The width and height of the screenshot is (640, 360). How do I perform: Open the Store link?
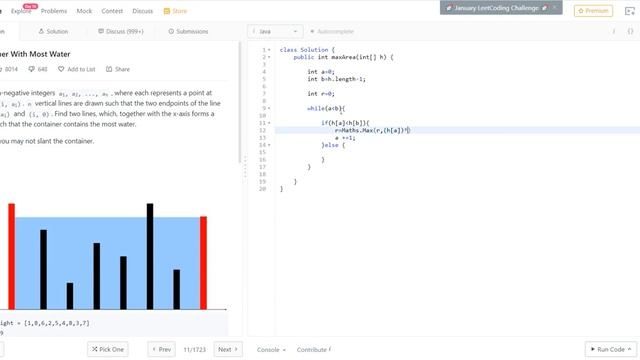176,11
